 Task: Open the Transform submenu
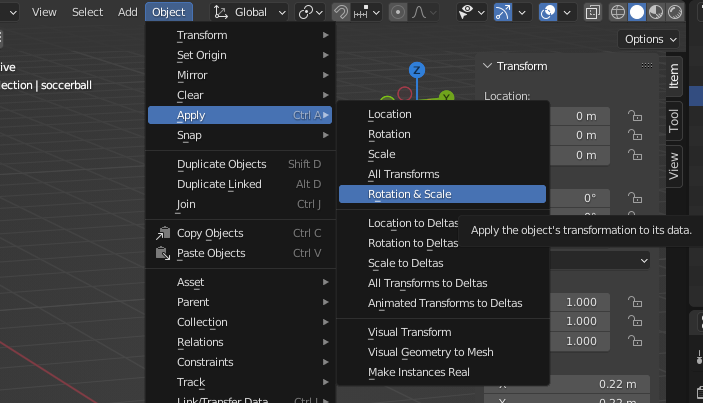(240, 35)
